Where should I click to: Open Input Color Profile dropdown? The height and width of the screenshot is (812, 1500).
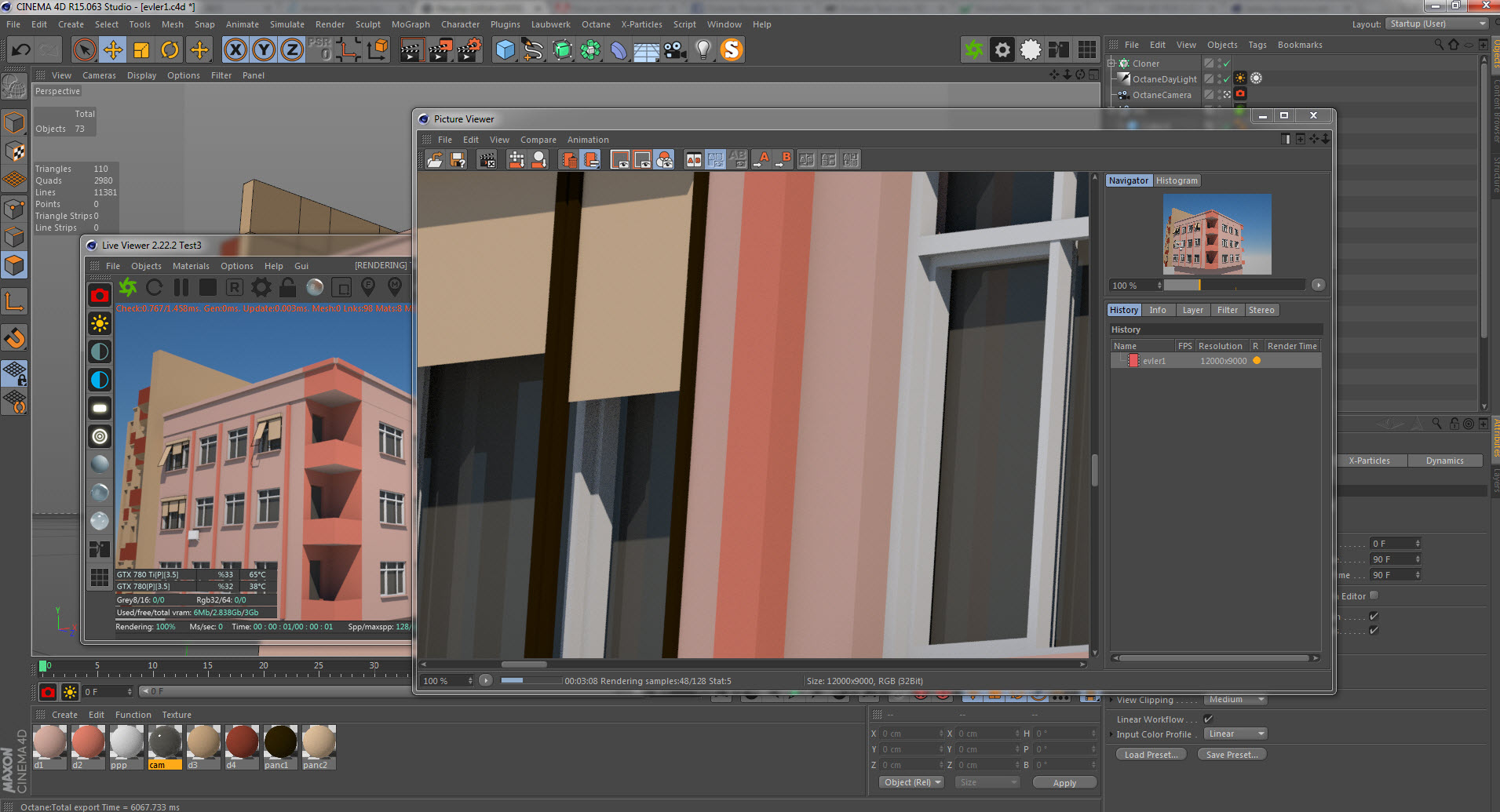pyautogui.click(x=1235, y=734)
